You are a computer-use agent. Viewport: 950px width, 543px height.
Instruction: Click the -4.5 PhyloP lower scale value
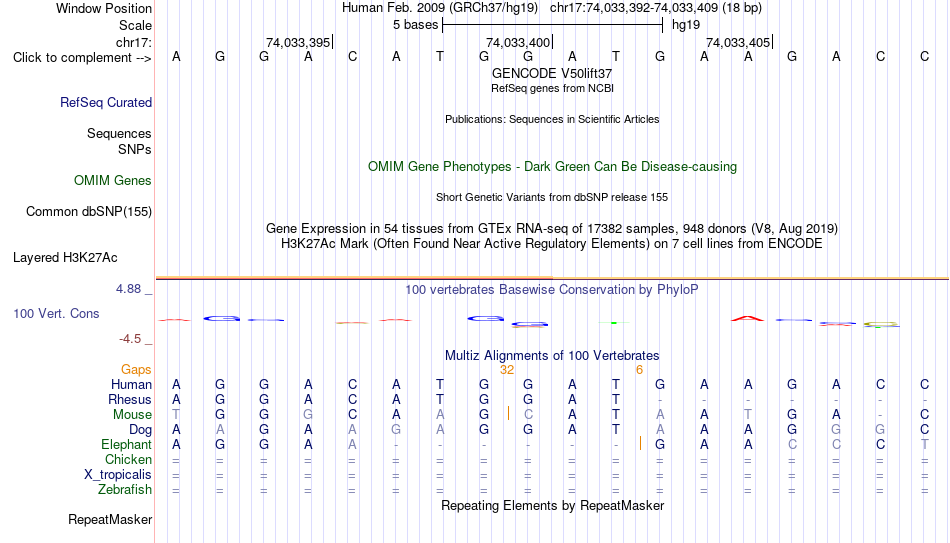[x=130, y=339]
